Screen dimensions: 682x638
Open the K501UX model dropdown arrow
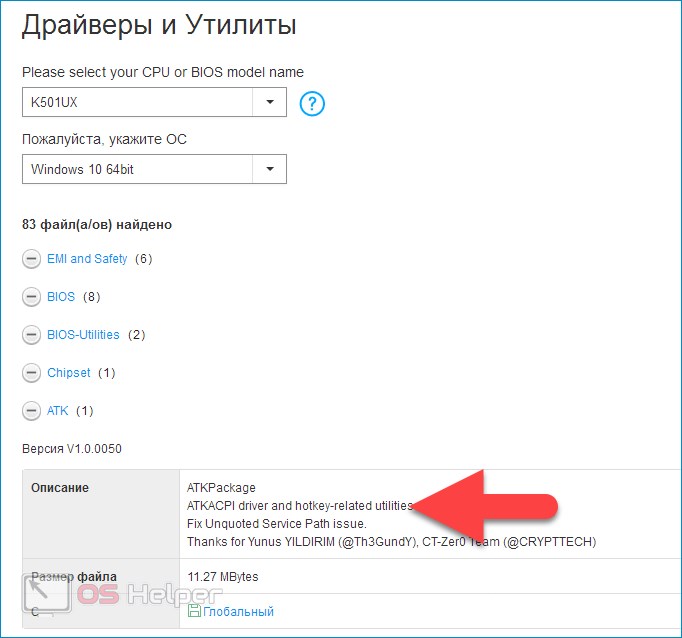point(270,102)
